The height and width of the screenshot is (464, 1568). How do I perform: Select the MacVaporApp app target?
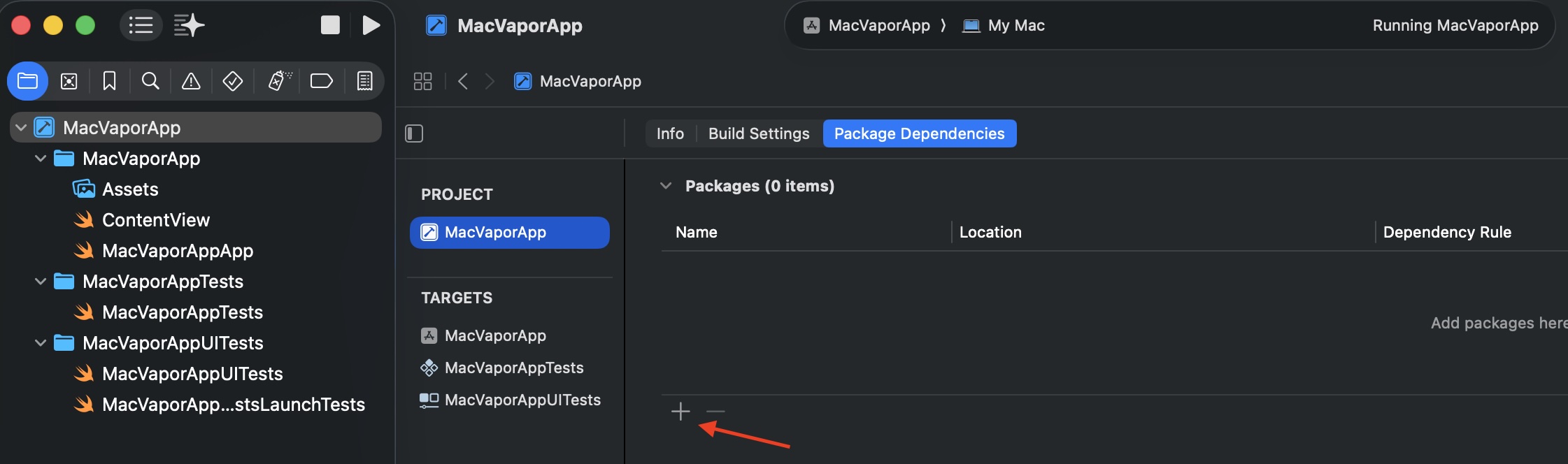[x=495, y=335]
